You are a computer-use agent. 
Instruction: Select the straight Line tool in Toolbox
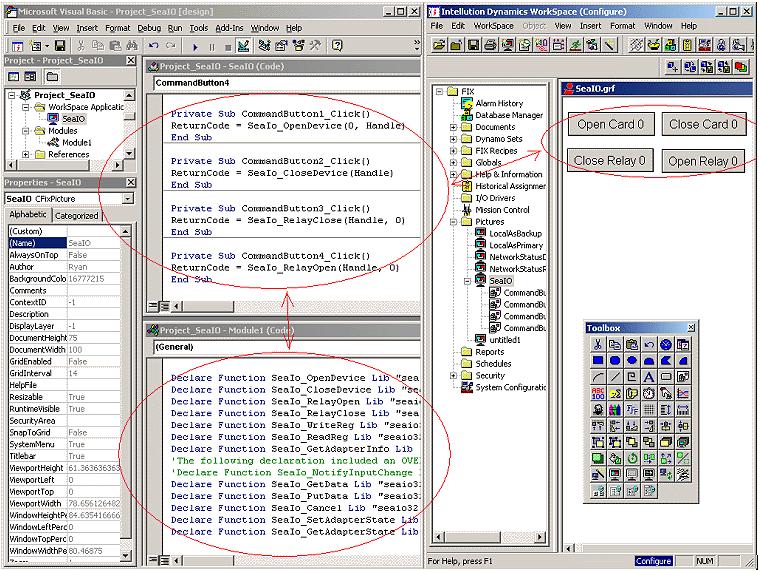(x=615, y=377)
